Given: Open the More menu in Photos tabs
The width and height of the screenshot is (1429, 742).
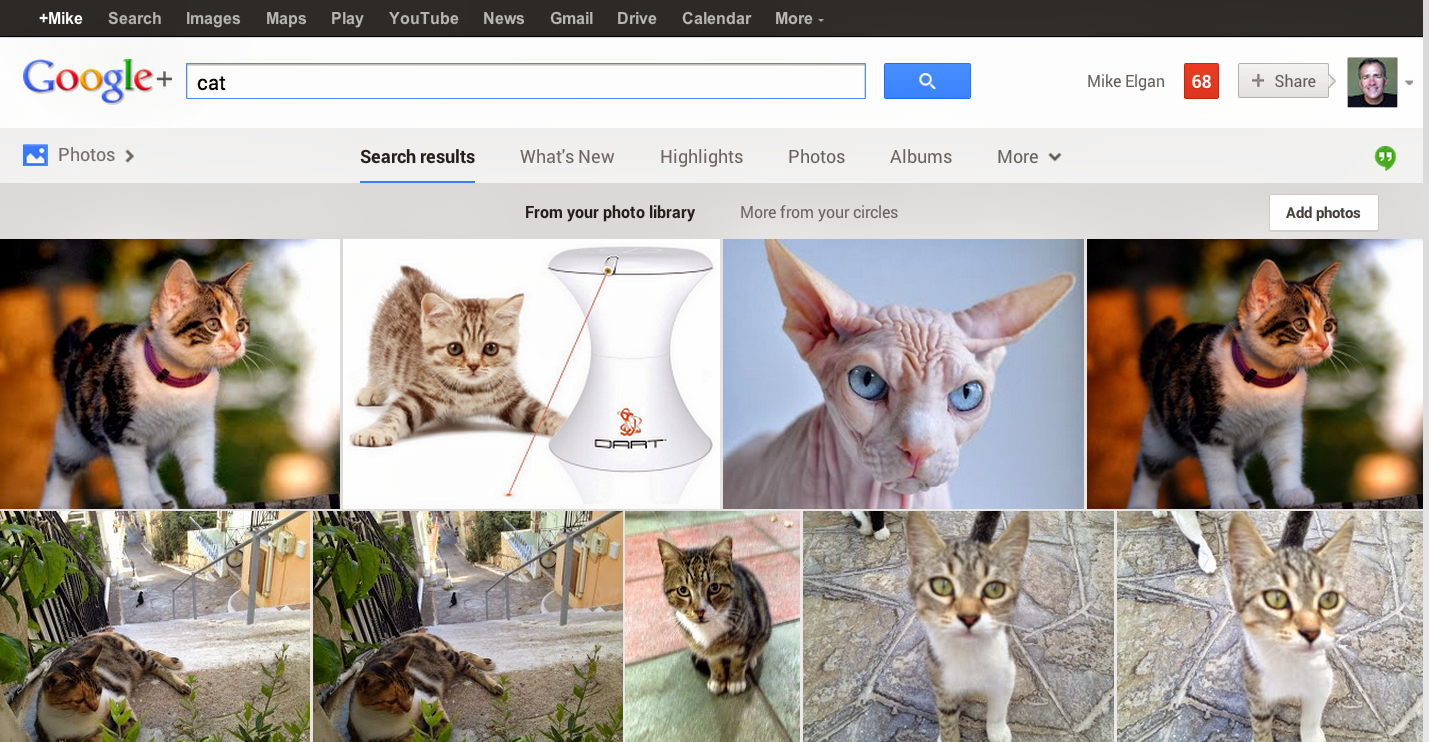Looking at the screenshot, I should pos(1028,157).
